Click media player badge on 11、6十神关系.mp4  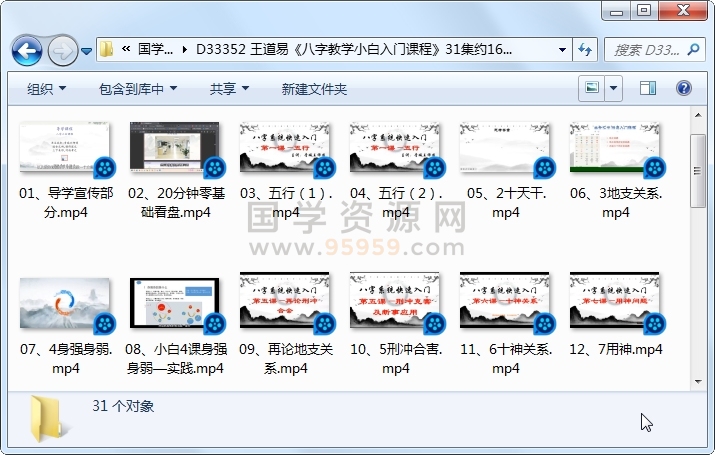click(x=544, y=324)
